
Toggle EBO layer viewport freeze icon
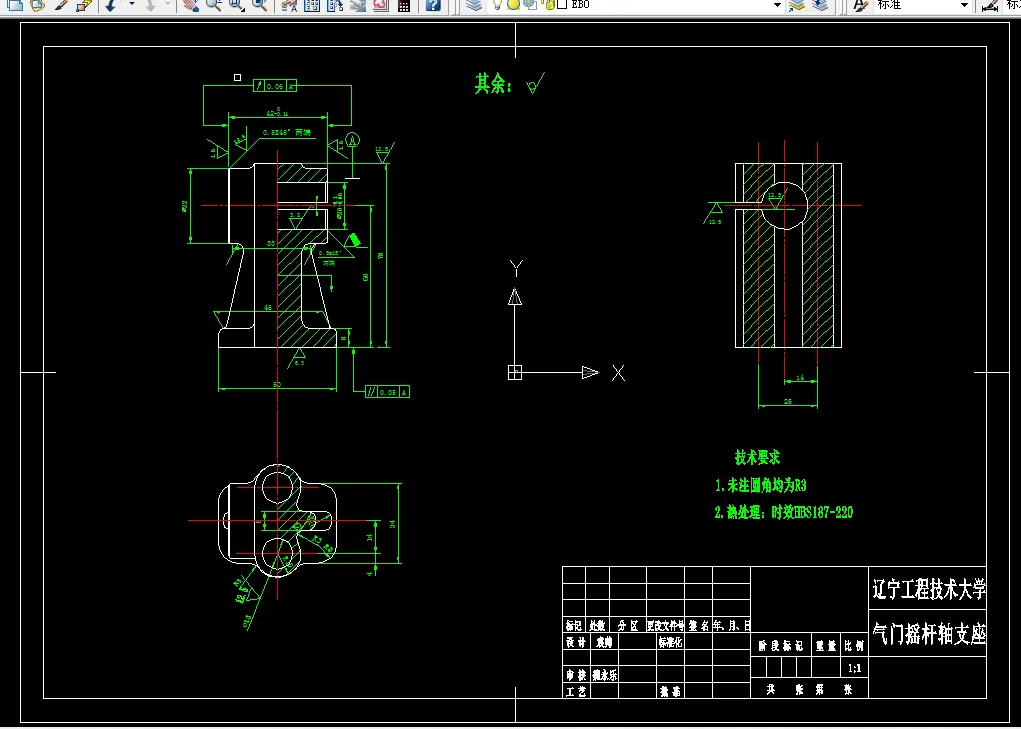point(531,5)
